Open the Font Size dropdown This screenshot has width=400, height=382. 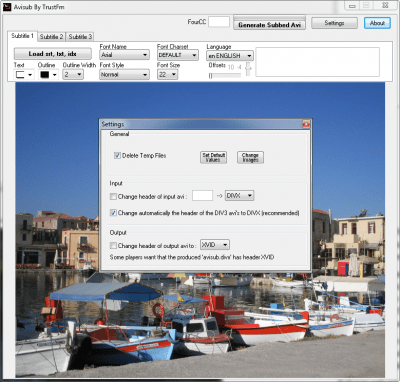coord(167,75)
